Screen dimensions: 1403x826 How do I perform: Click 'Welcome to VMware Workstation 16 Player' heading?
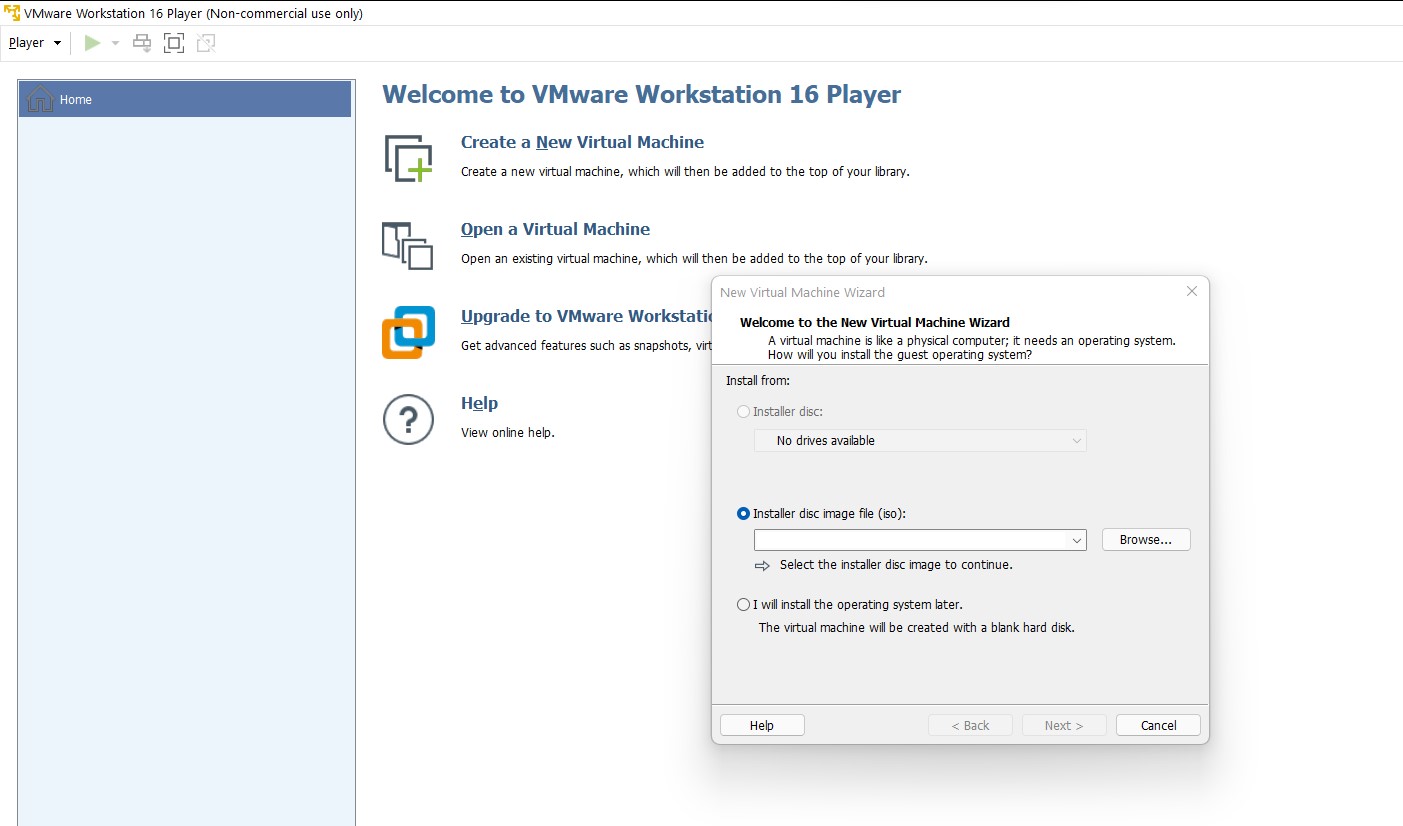[x=641, y=94]
